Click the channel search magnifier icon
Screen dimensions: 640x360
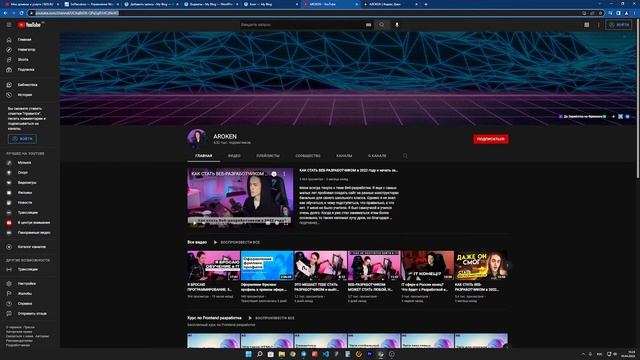(405, 156)
